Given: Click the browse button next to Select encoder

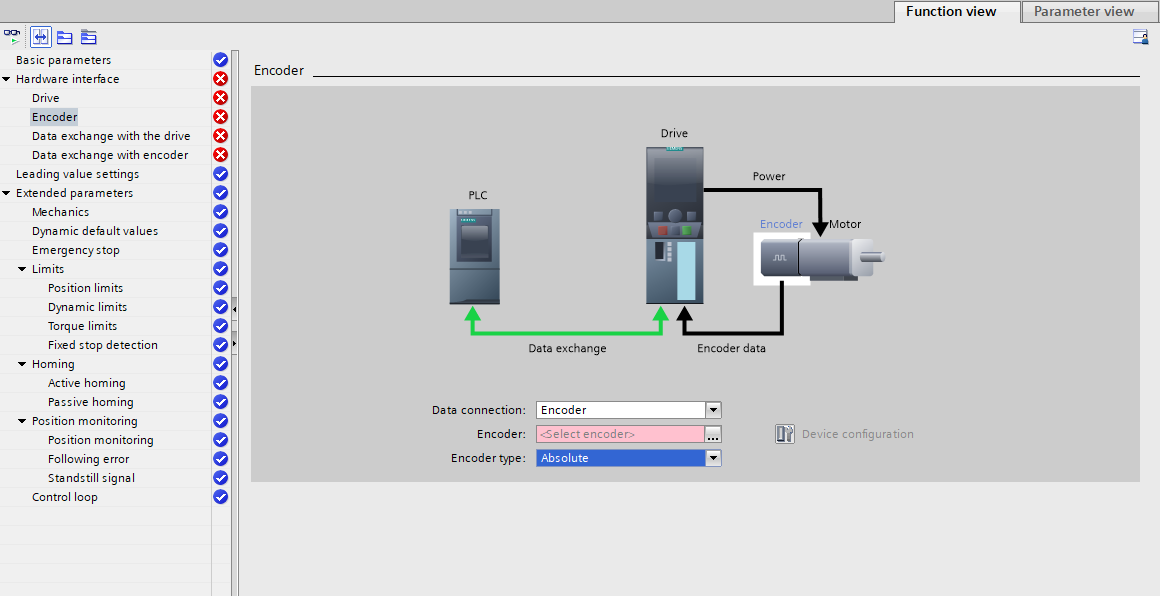Looking at the screenshot, I should point(713,434).
